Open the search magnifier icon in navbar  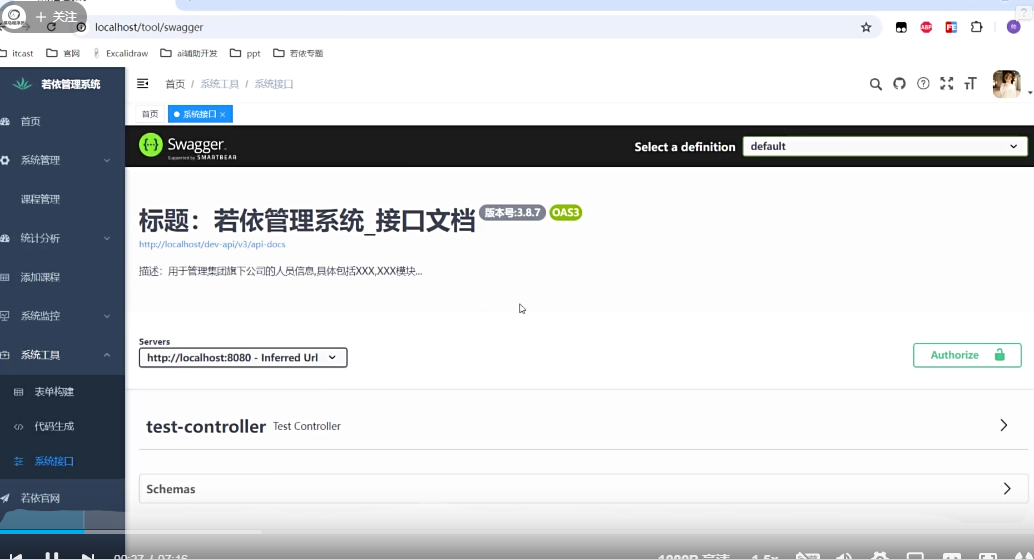point(876,84)
